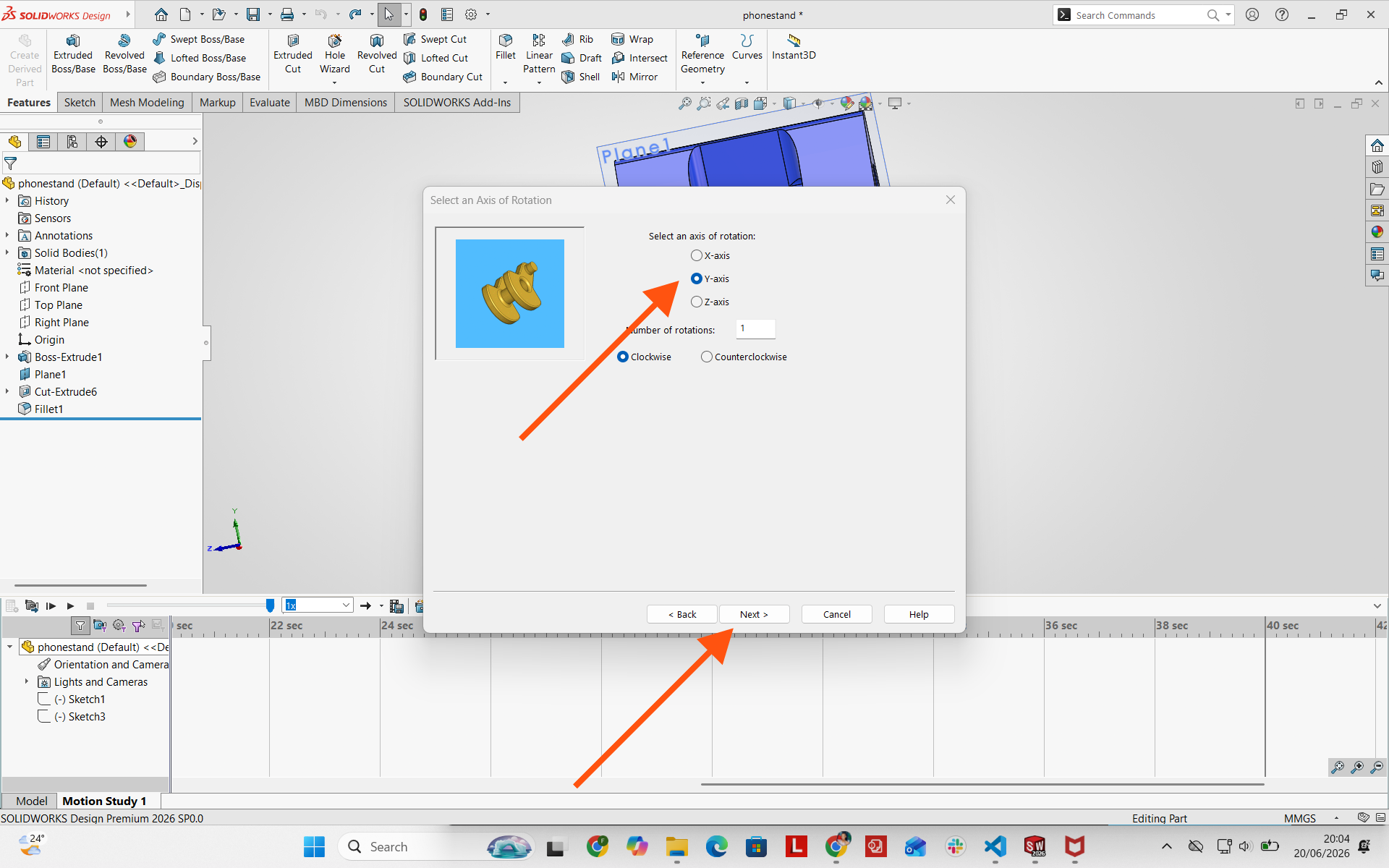Click the Number of rotations input field
Image resolution: width=1389 pixels, height=868 pixels.
(755, 328)
